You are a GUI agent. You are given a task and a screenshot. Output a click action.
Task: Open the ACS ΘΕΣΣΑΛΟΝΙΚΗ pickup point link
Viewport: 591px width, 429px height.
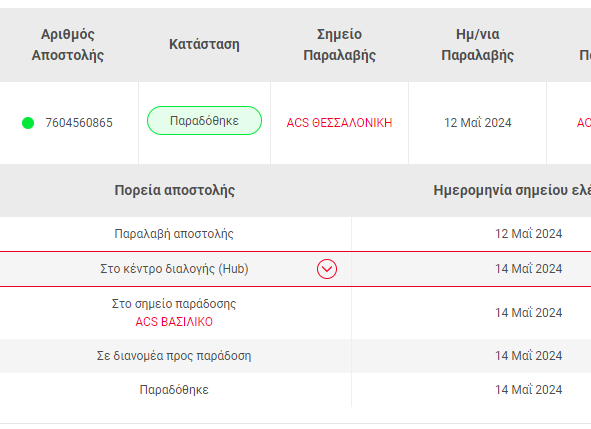pos(339,123)
